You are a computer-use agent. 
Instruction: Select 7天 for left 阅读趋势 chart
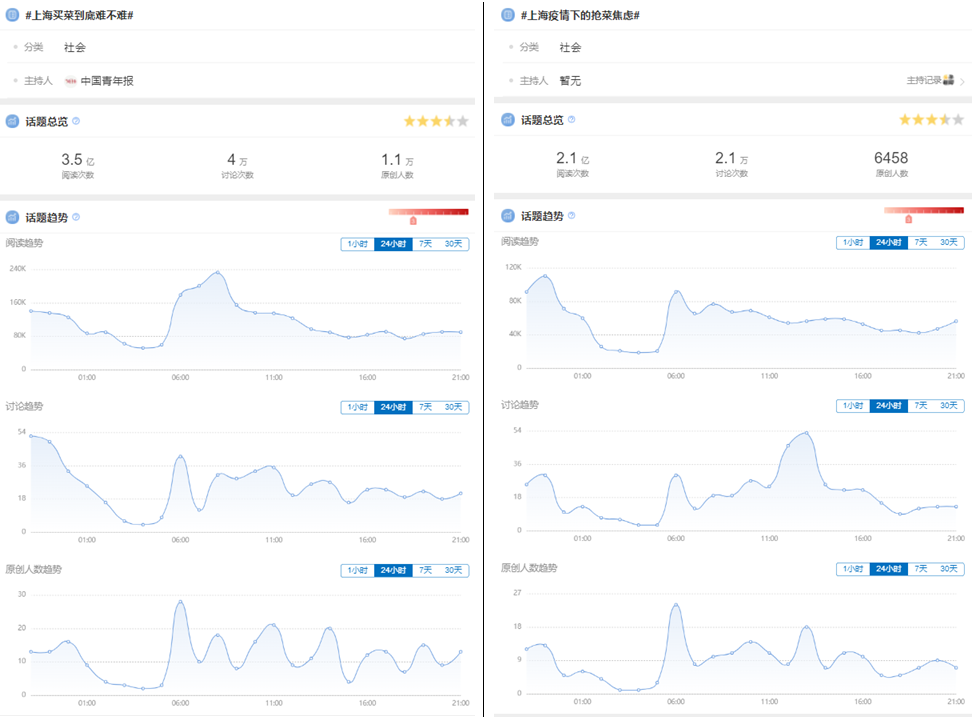coord(426,244)
